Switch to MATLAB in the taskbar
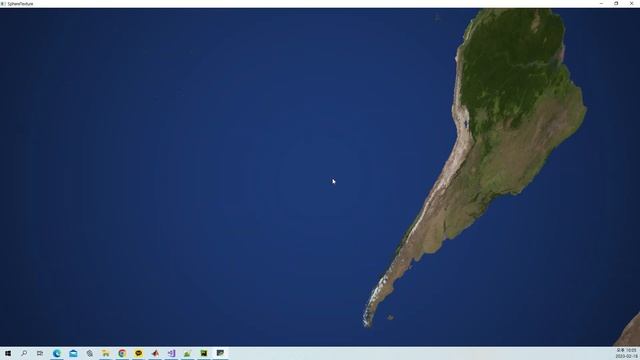 coord(155,353)
